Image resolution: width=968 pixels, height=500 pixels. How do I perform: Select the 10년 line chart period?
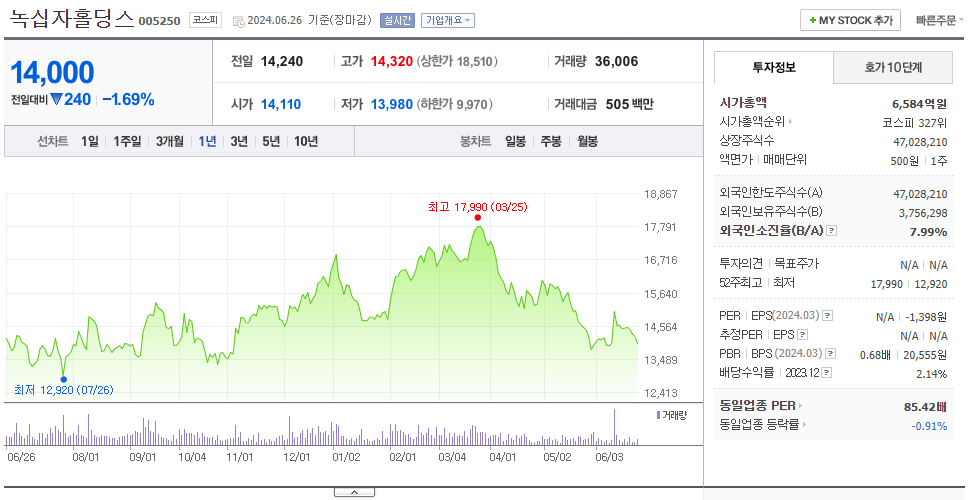[306, 141]
